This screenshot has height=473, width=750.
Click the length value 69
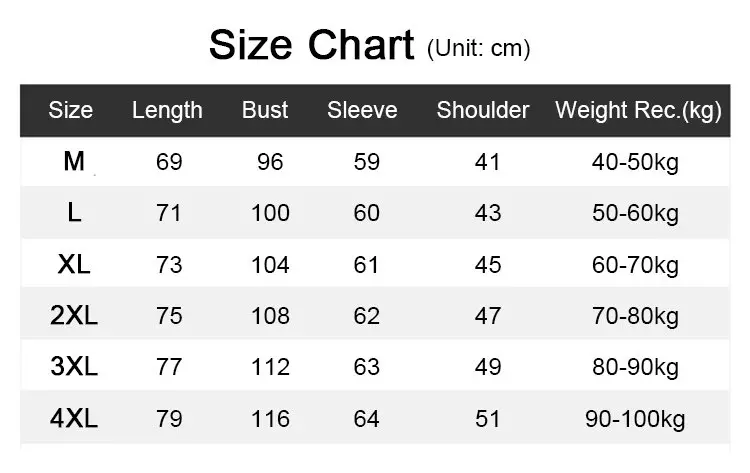pos(169,162)
